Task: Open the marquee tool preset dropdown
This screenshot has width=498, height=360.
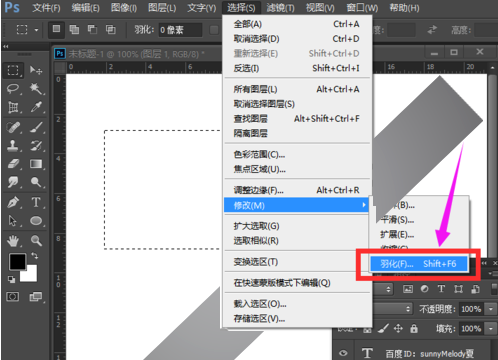Action: click(x=36, y=30)
